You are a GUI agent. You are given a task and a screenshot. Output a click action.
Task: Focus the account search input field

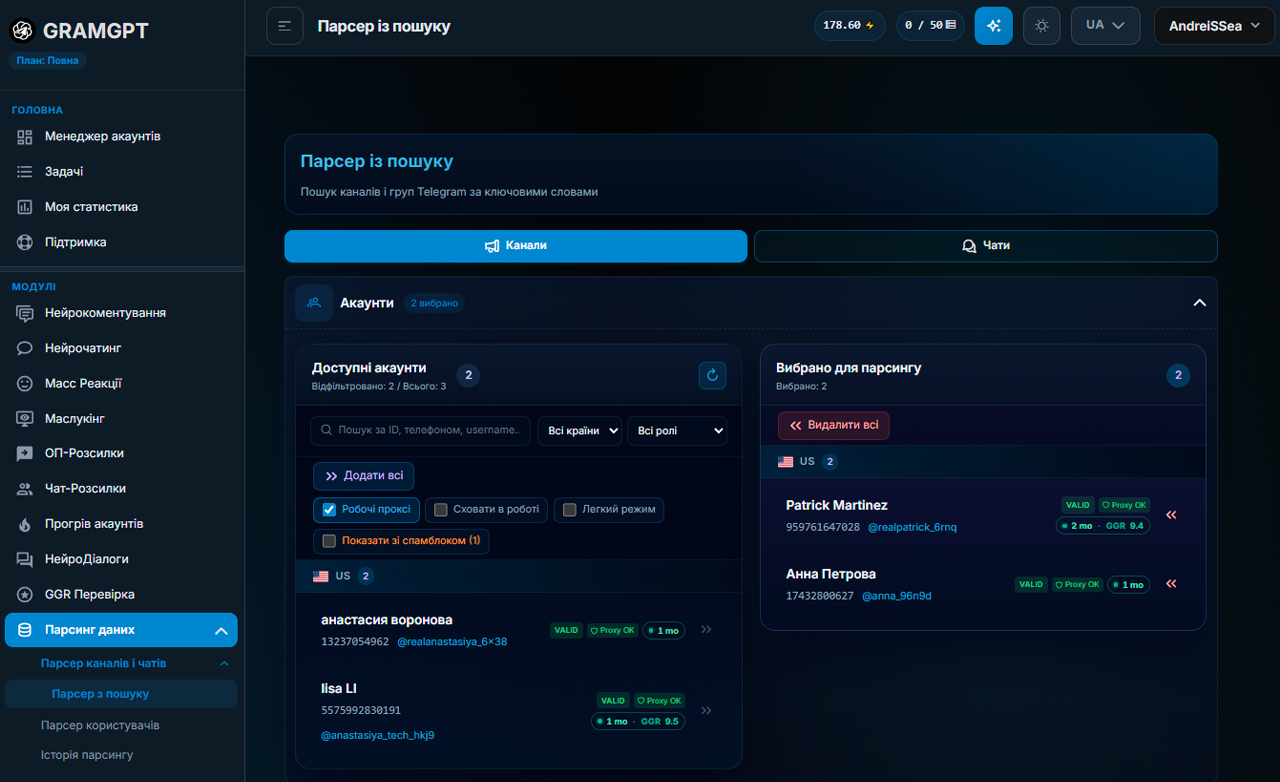tap(422, 431)
